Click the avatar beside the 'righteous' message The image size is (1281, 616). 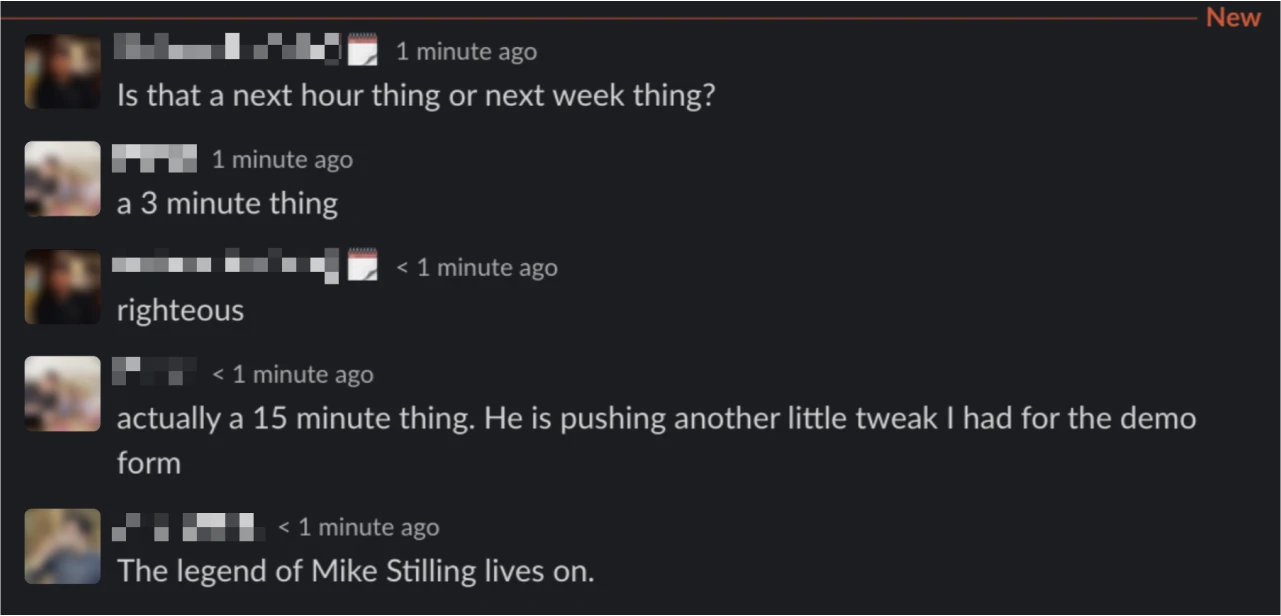(x=62, y=287)
